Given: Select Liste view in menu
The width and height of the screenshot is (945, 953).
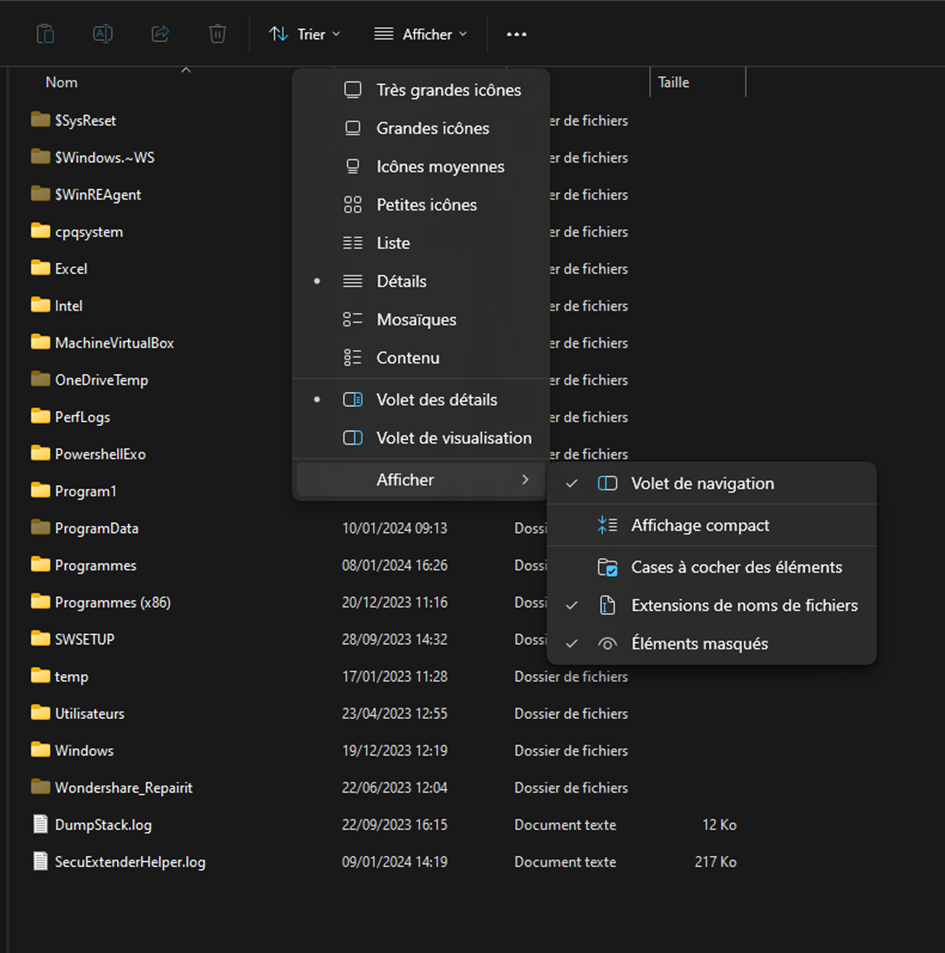Looking at the screenshot, I should click(x=393, y=243).
